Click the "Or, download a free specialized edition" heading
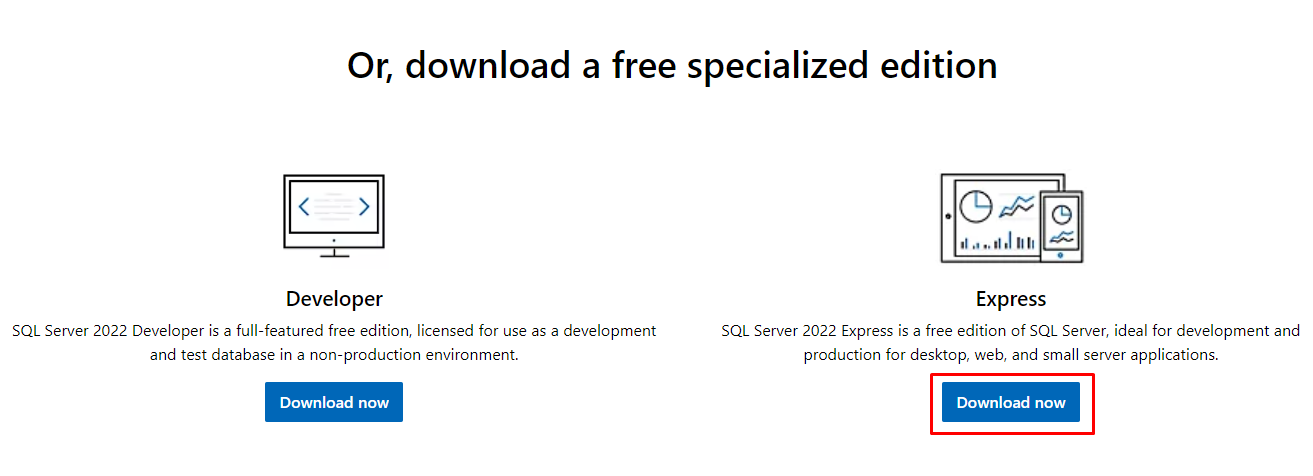 click(672, 65)
